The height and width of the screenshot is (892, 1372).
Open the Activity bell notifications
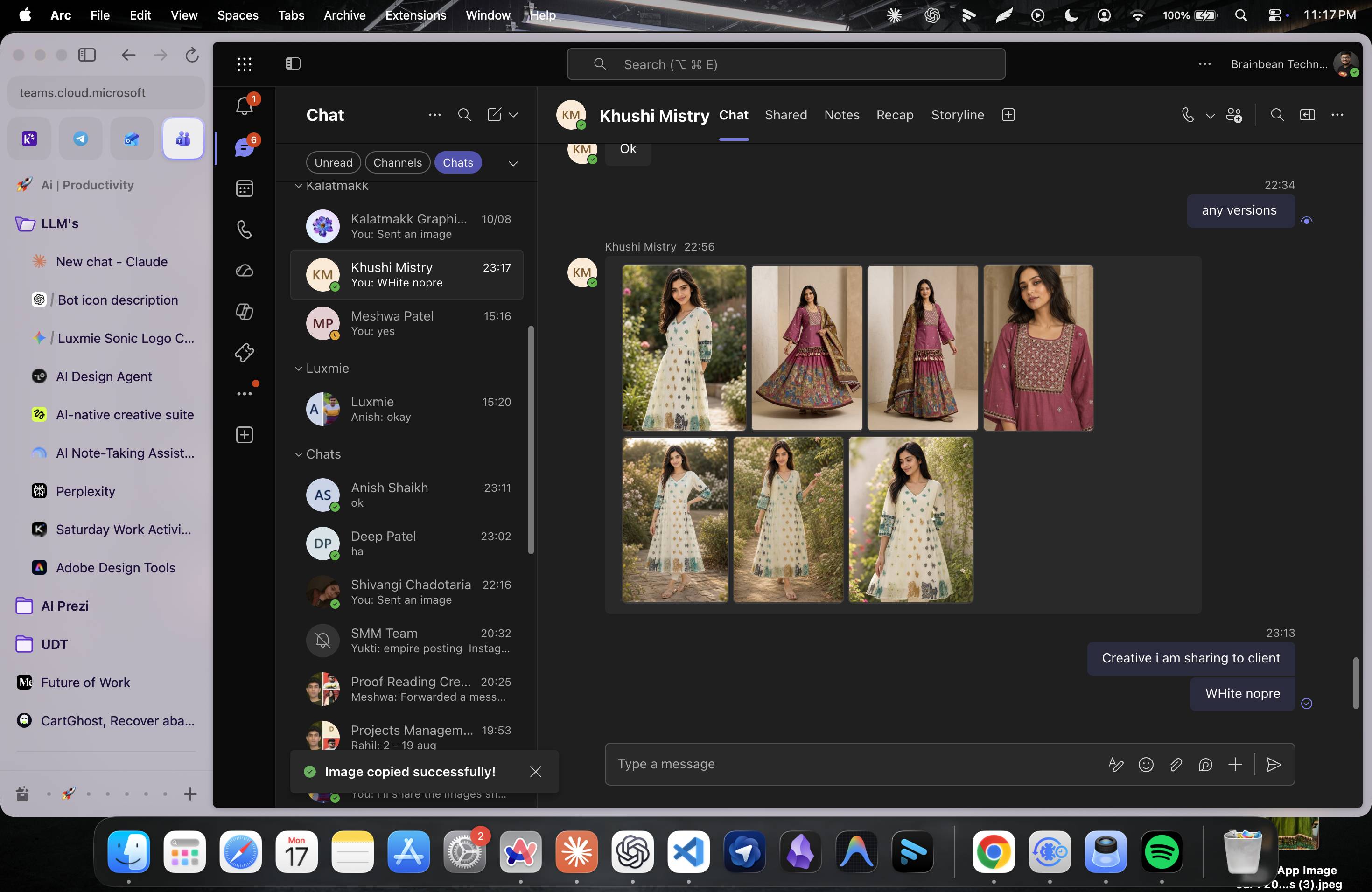(245, 106)
